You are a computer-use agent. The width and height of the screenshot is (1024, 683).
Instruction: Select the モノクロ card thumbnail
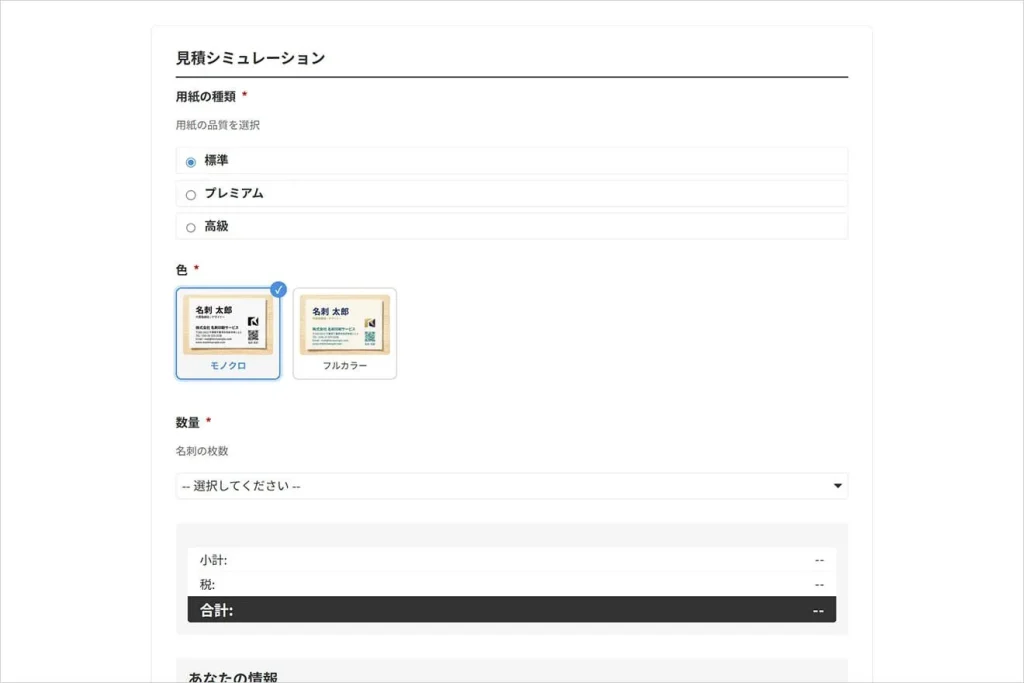(x=228, y=334)
